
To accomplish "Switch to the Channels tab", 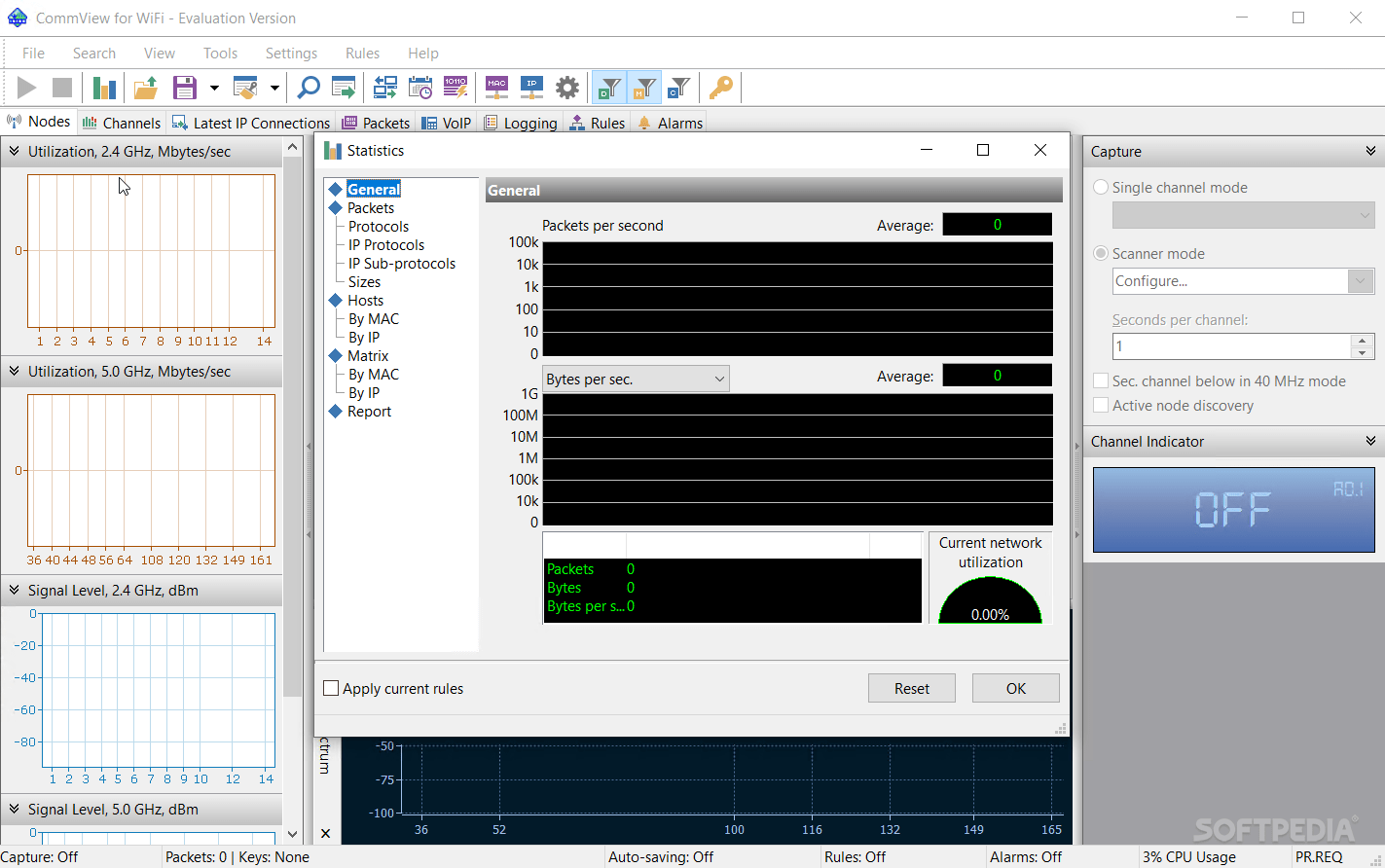I will (x=122, y=122).
